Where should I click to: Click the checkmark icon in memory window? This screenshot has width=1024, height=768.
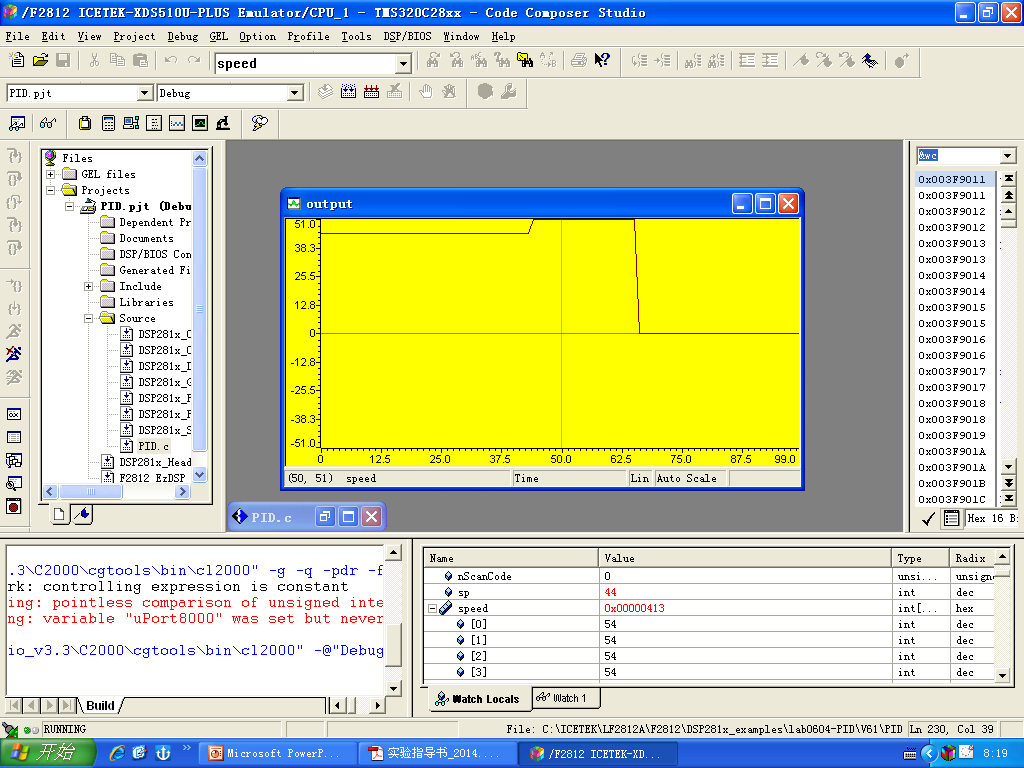(x=928, y=519)
